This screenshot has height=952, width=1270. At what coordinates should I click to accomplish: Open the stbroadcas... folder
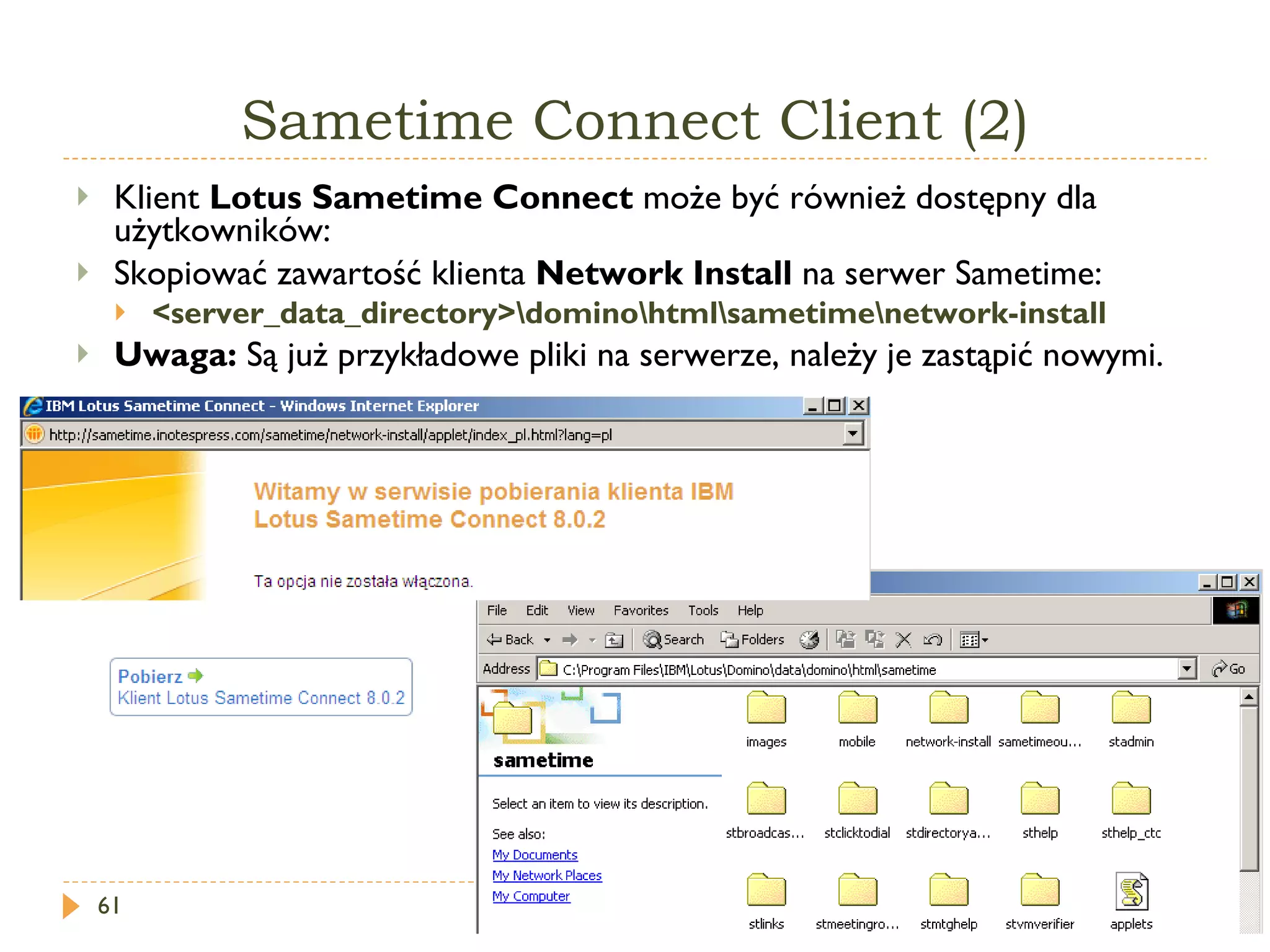pyautogui.click(x=766, y=810)
